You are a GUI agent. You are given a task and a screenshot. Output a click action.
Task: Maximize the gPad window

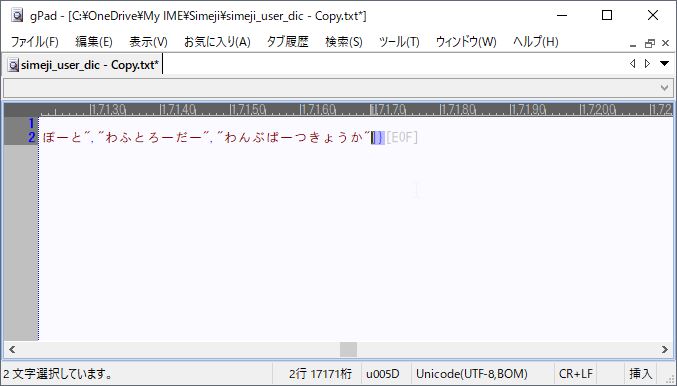tap(607, 16)
